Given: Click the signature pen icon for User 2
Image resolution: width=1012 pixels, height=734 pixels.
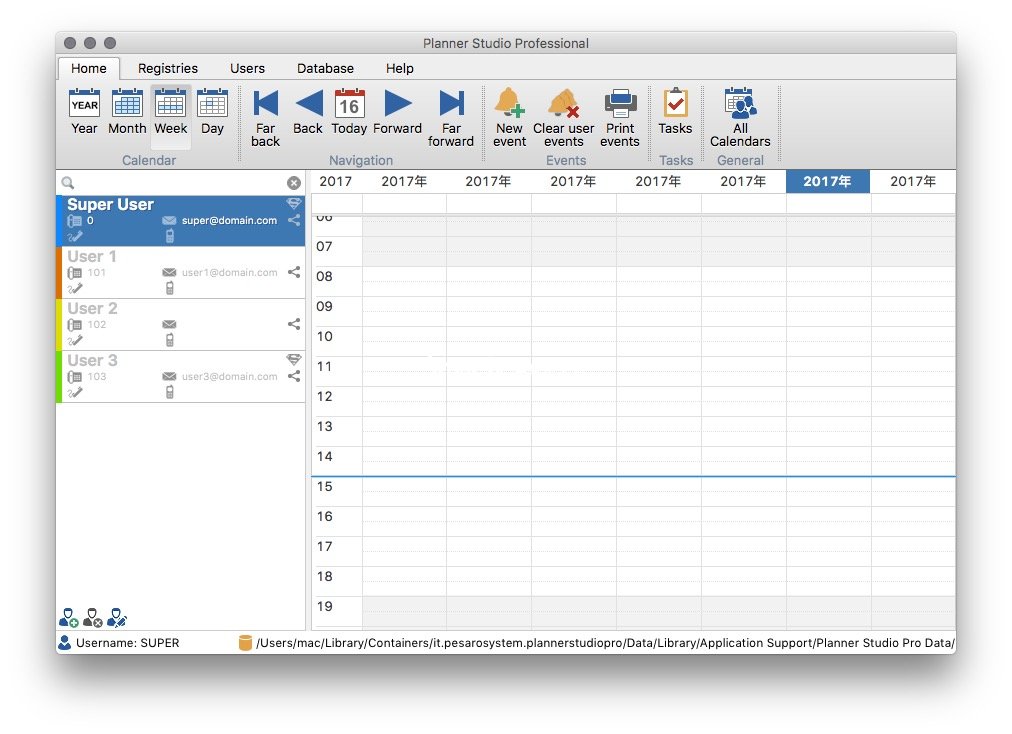Looking at the screenshot, I should pyautogui.click(x=74, y=340).
